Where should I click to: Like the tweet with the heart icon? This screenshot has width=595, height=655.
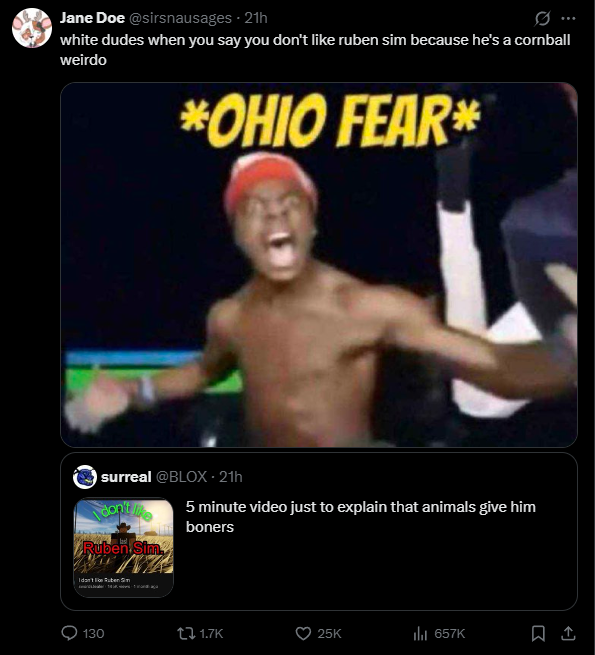pyautogui.click(x=303, y=634)
